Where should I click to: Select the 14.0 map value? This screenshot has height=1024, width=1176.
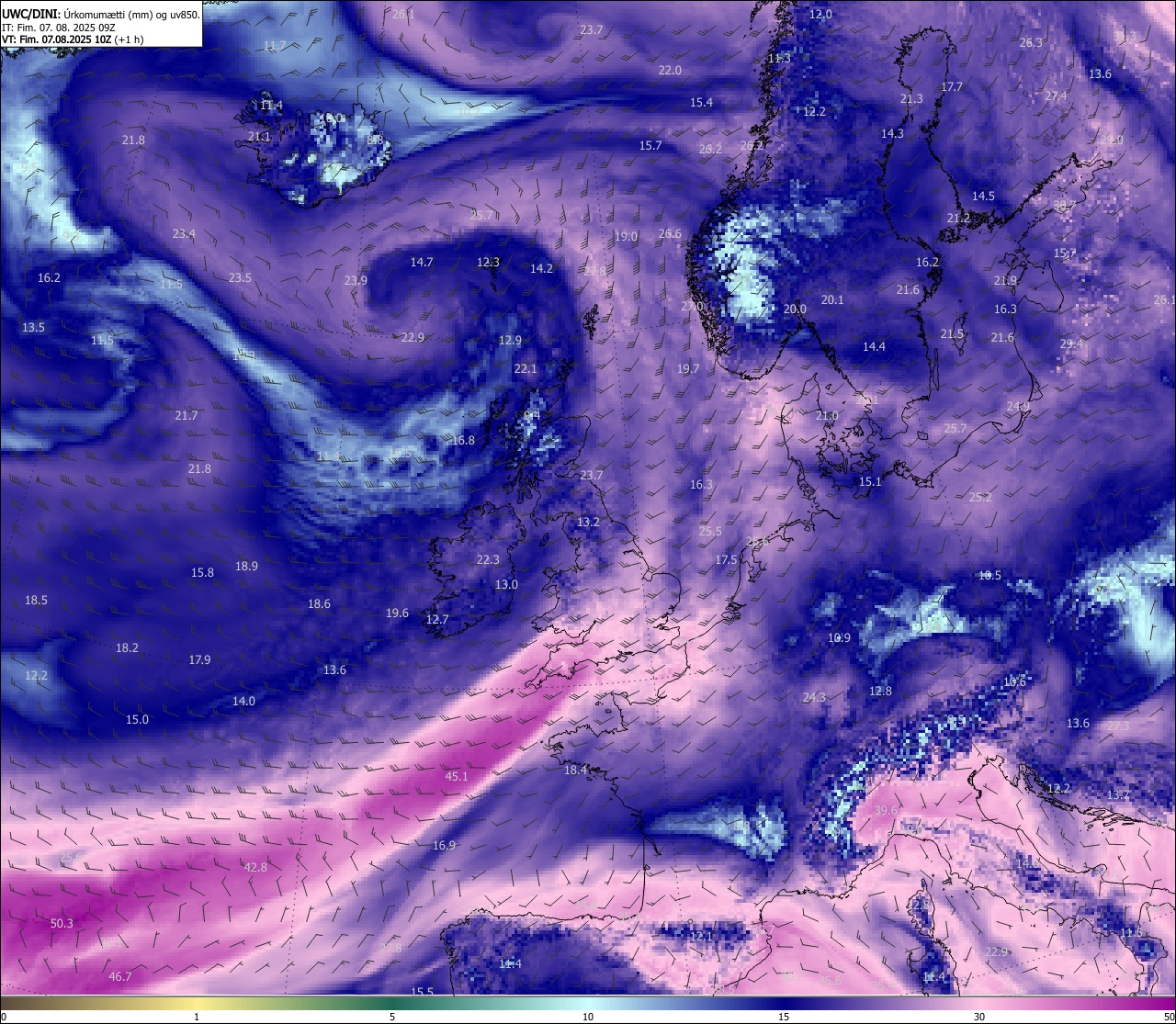tap(243, 701)
